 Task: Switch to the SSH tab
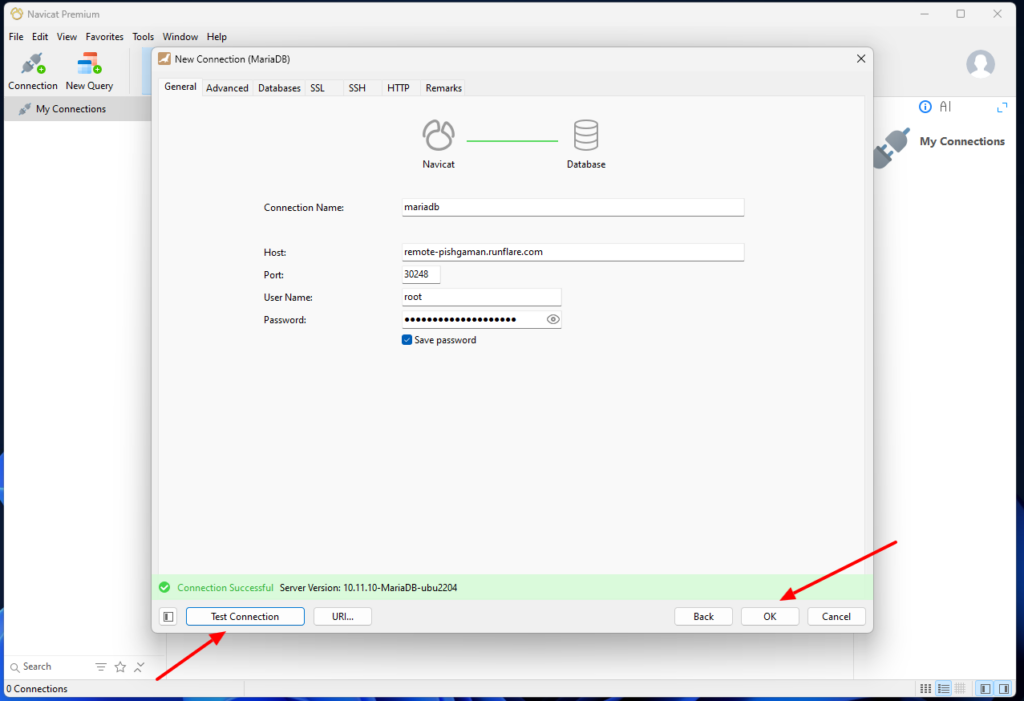point(357,88)
